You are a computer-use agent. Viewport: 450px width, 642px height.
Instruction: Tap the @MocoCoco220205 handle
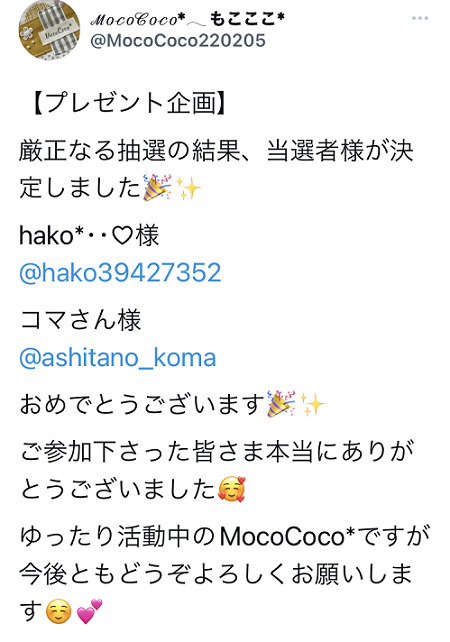pyautogui.click(x=178, y=41)
